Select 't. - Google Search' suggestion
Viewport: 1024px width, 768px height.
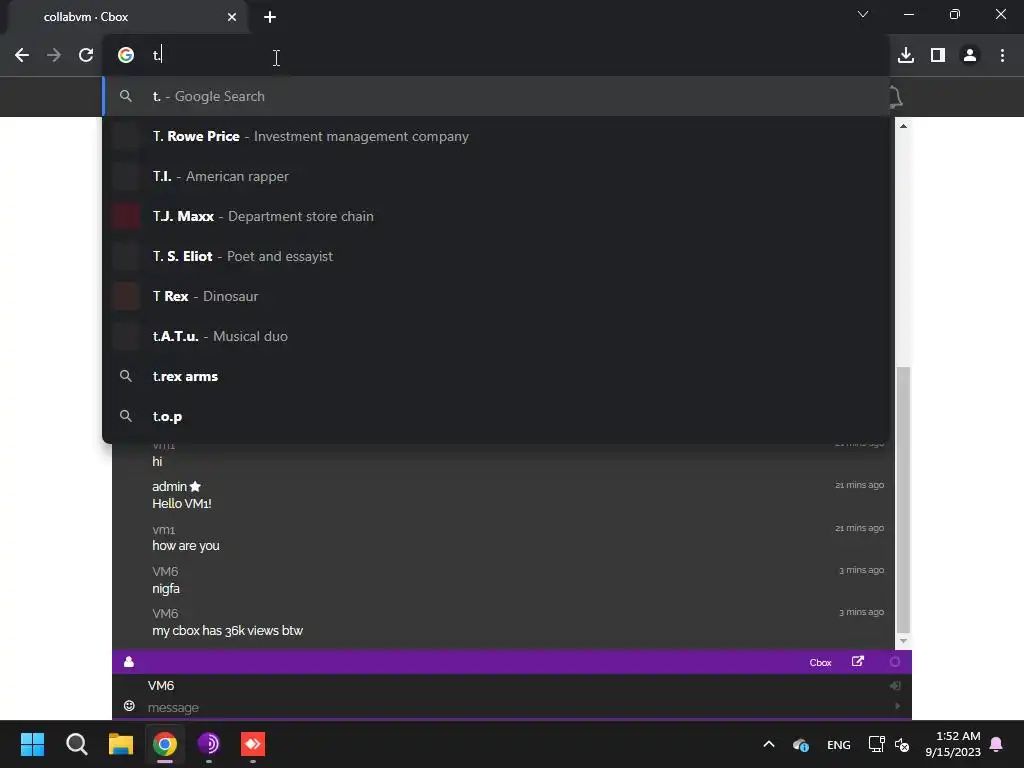click(496, 96)
